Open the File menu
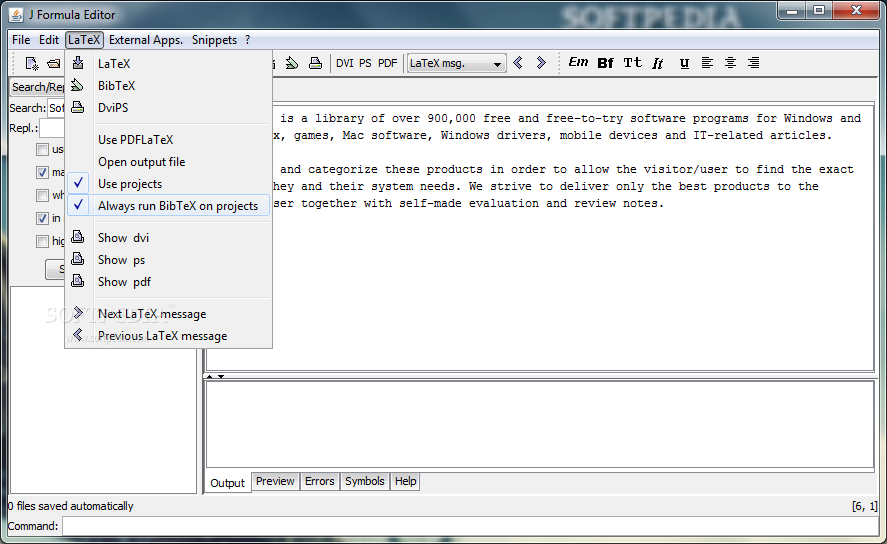This screenshot has width=887, height=544. tap(21, 40)
